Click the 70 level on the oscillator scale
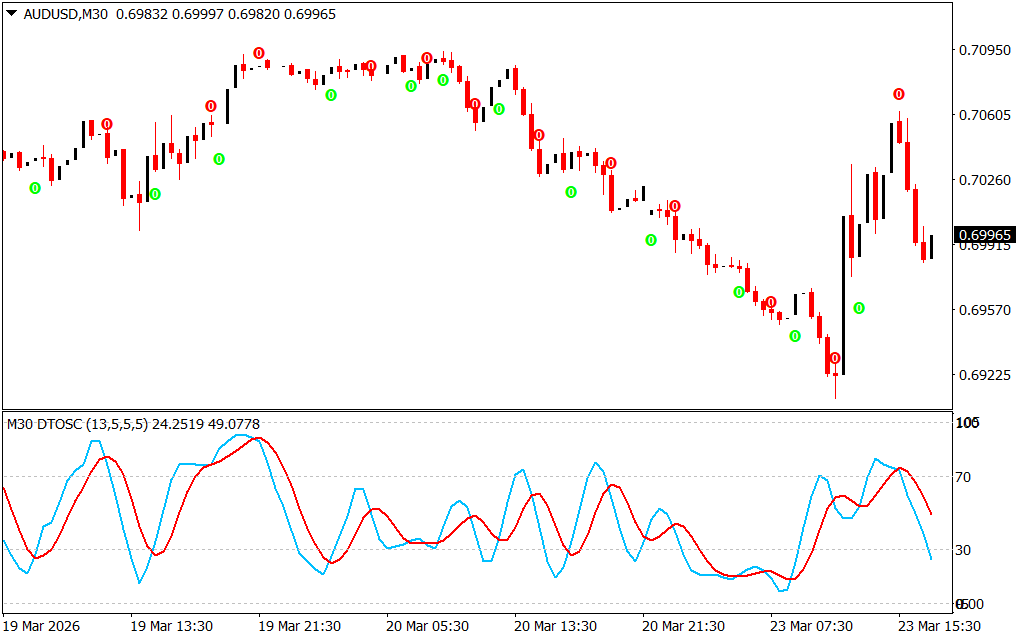The width and height of the screenshot is (1024, 640). pos(965,477)
